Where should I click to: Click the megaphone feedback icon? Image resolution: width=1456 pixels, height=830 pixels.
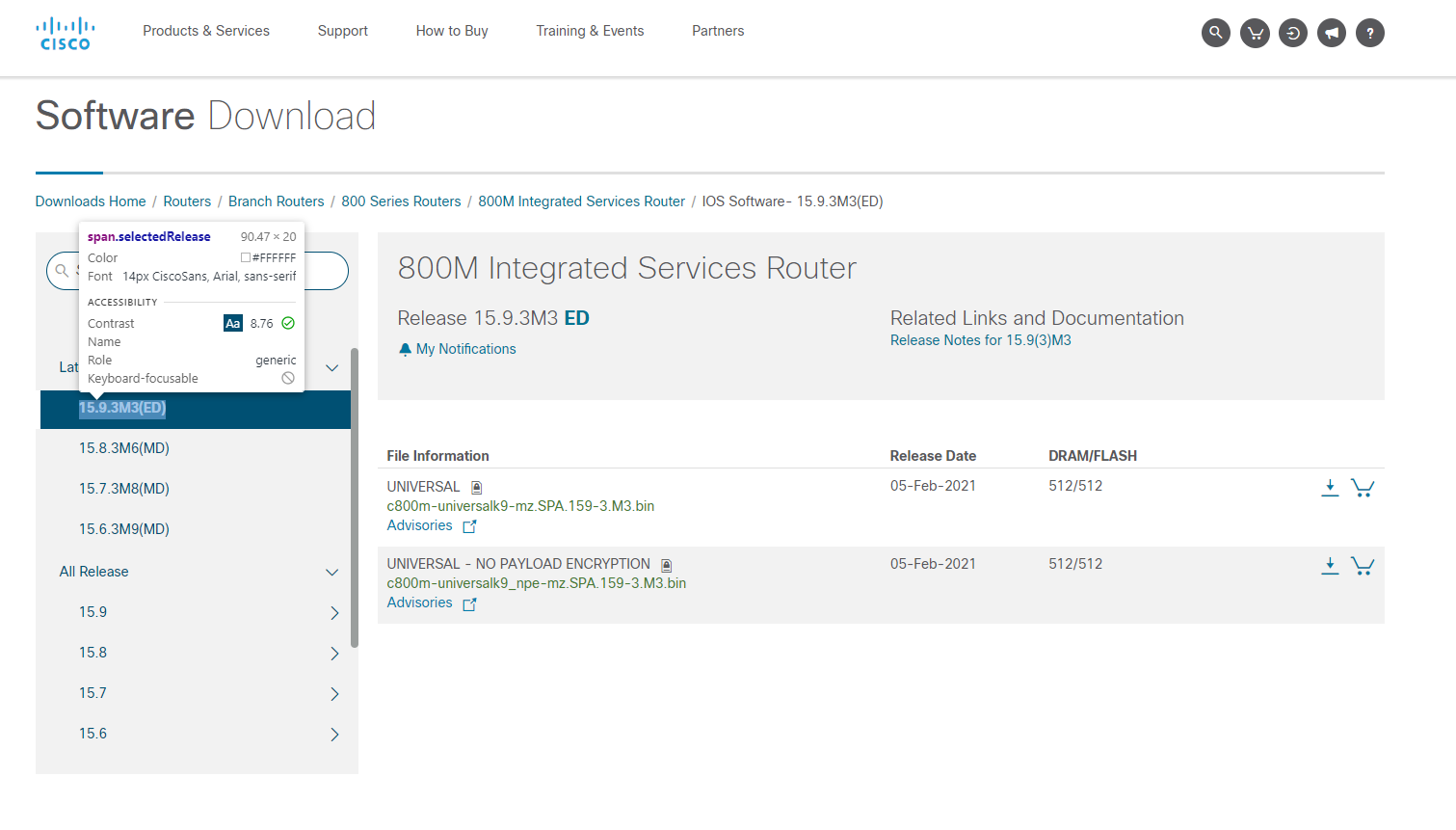coord(1332,33)
